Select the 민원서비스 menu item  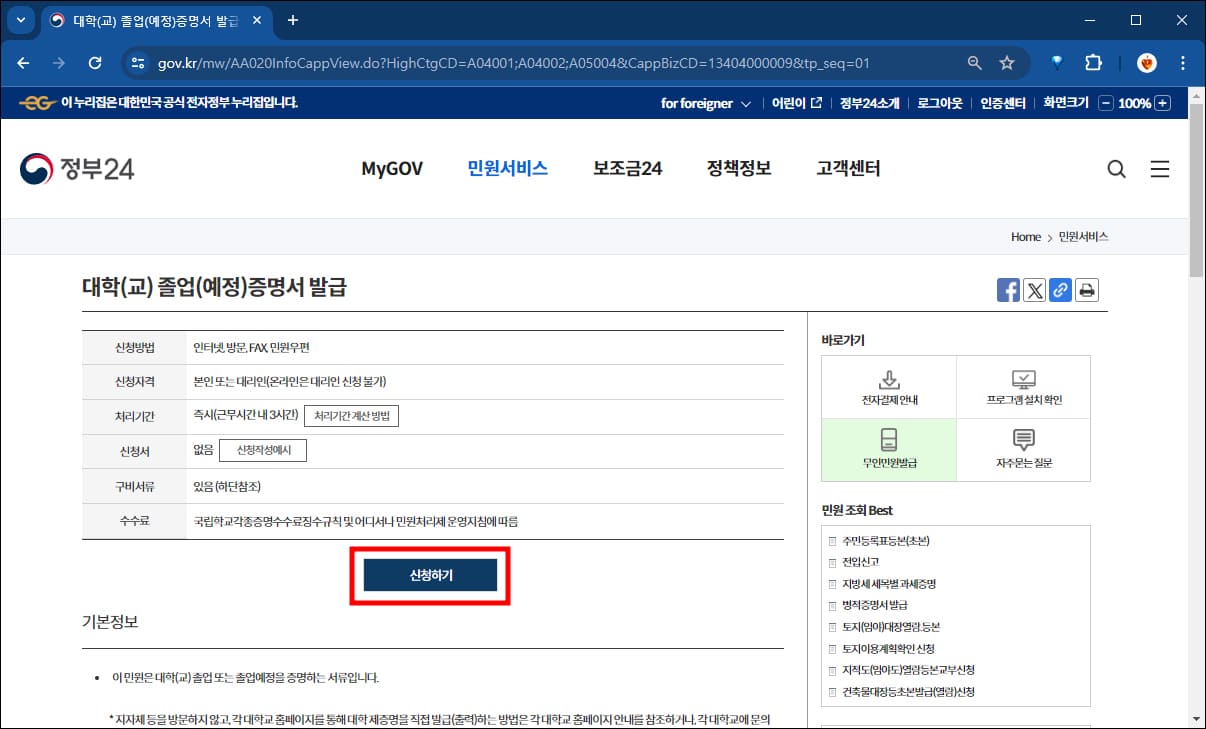(x=507, y=168)
